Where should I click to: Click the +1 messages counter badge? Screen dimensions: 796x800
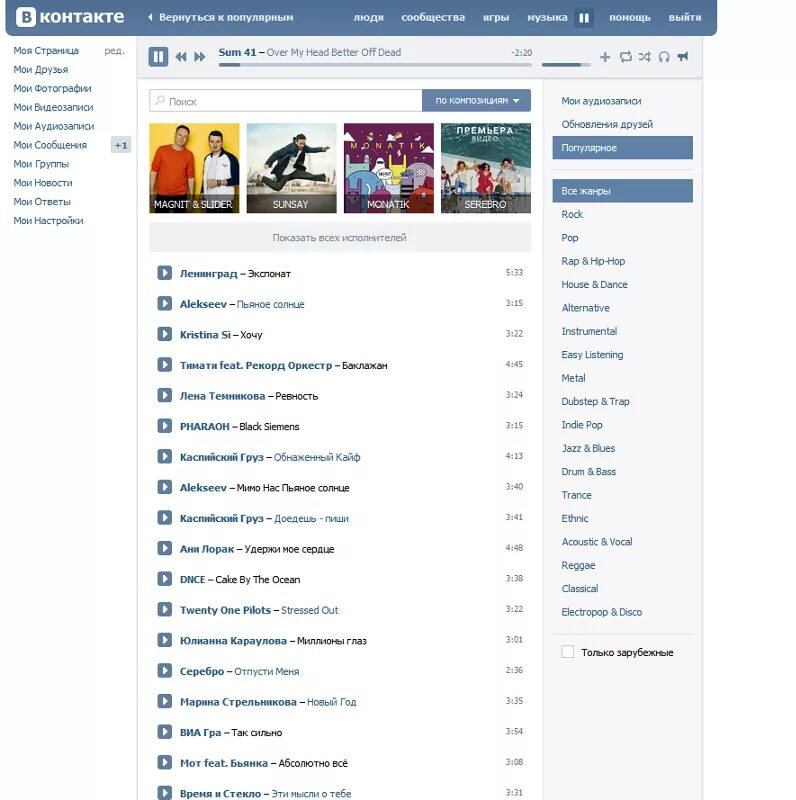pos(121,145)
